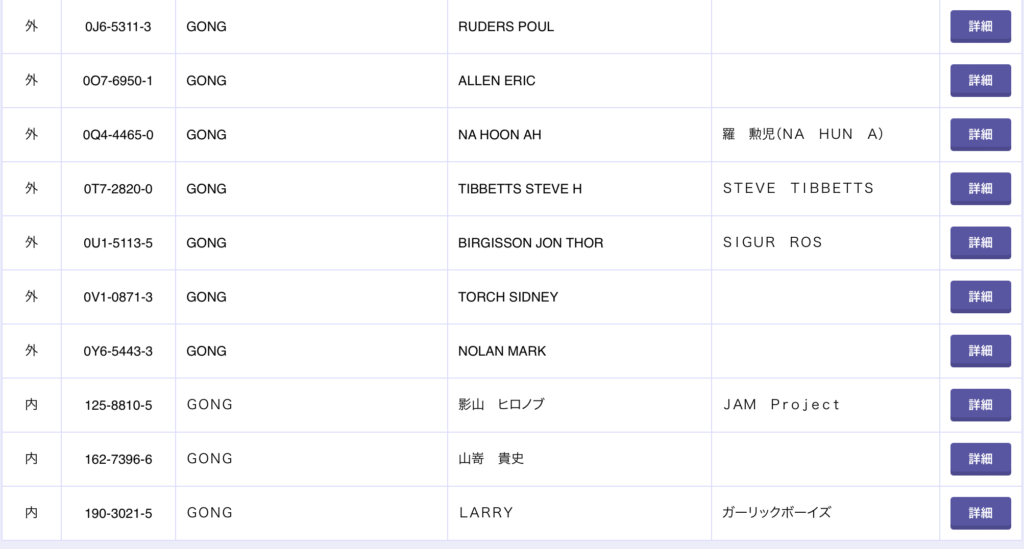Click 詳細 button for RUDERS POUL

click(980, 27)
